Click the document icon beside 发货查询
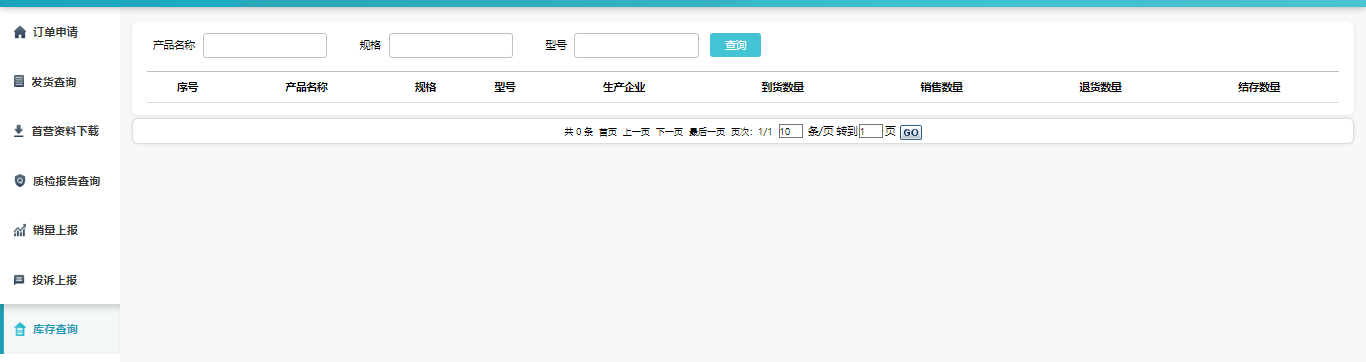 coord(19,82)
